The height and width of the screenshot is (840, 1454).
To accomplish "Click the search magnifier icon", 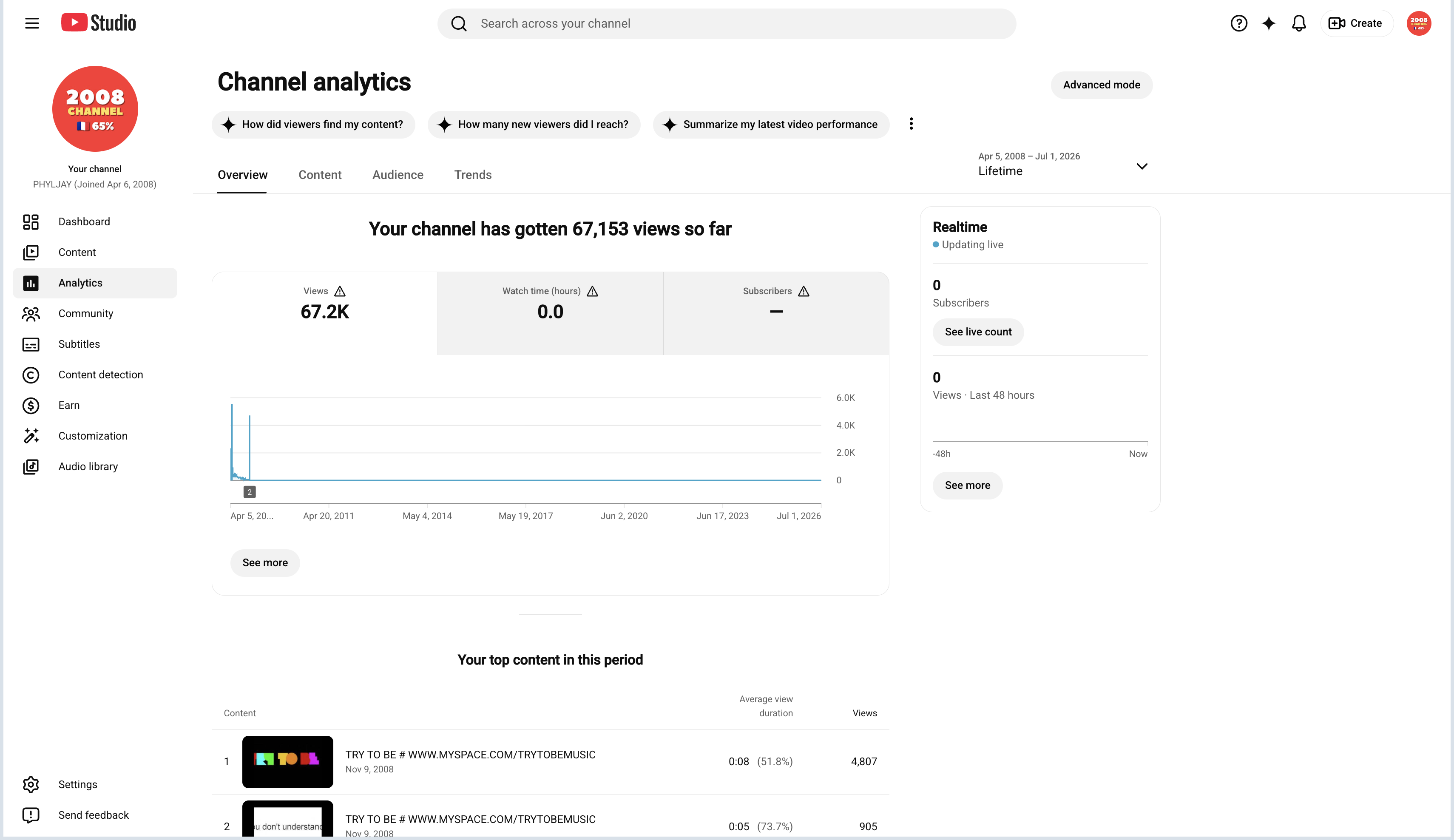I will point(459,24).
